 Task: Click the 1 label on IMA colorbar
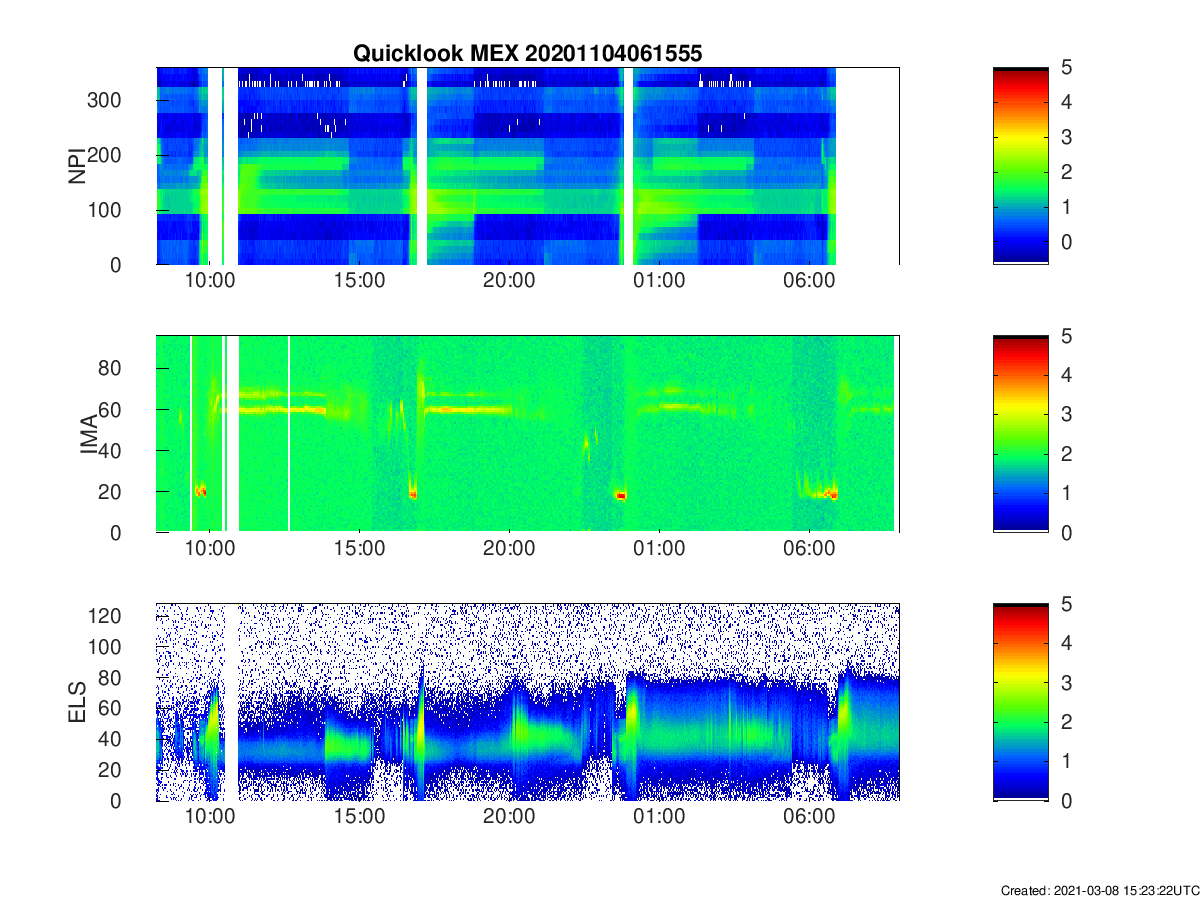tap(1066, 493)
